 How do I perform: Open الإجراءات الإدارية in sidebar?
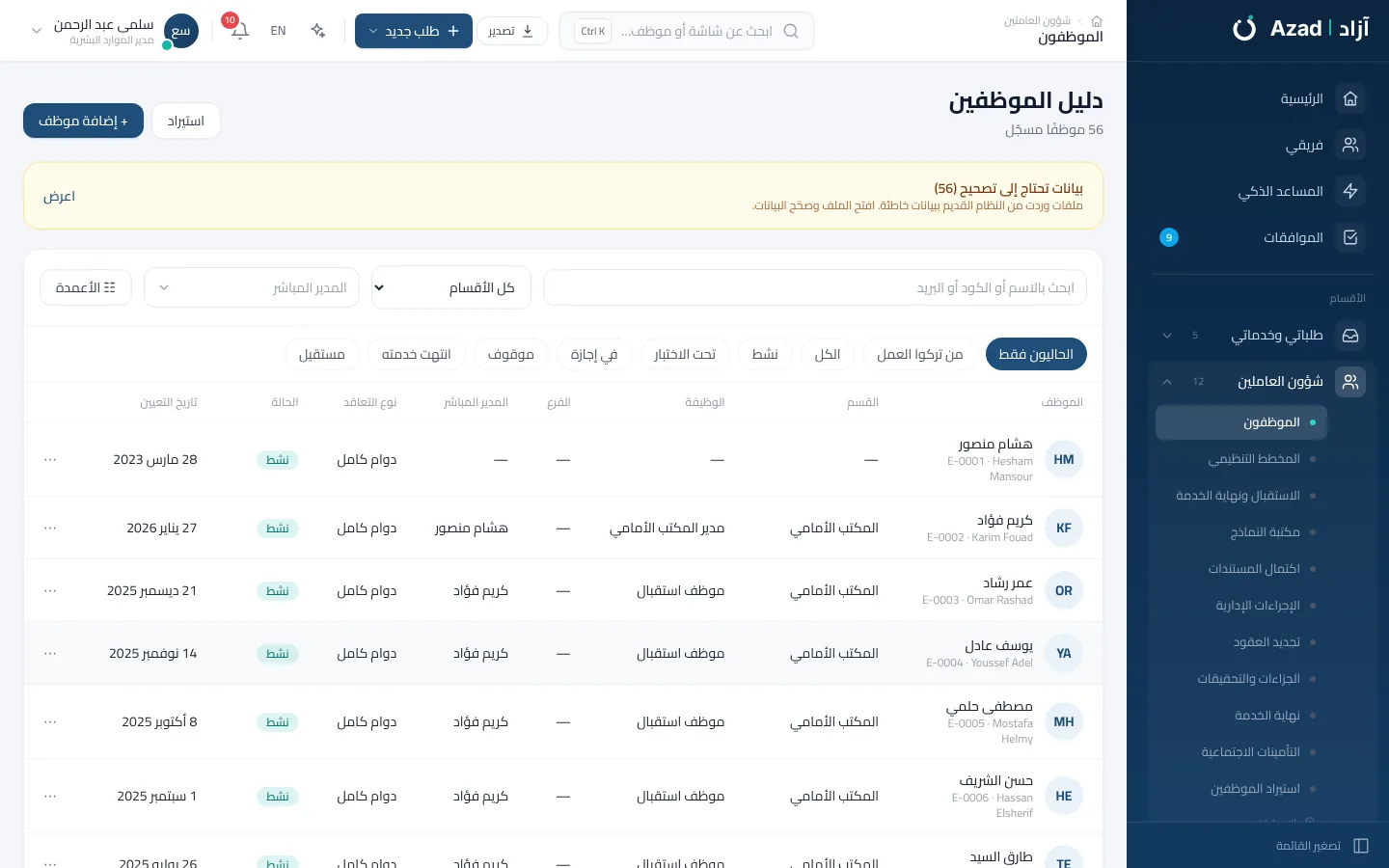tap(1258, 606)
